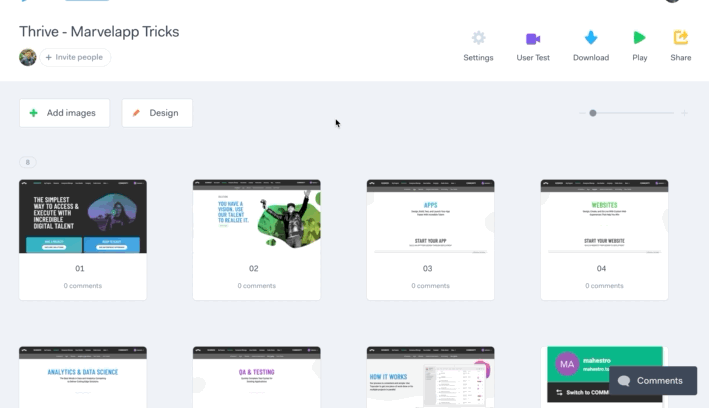Click the '02' screen name label

[x=254, y=269]
